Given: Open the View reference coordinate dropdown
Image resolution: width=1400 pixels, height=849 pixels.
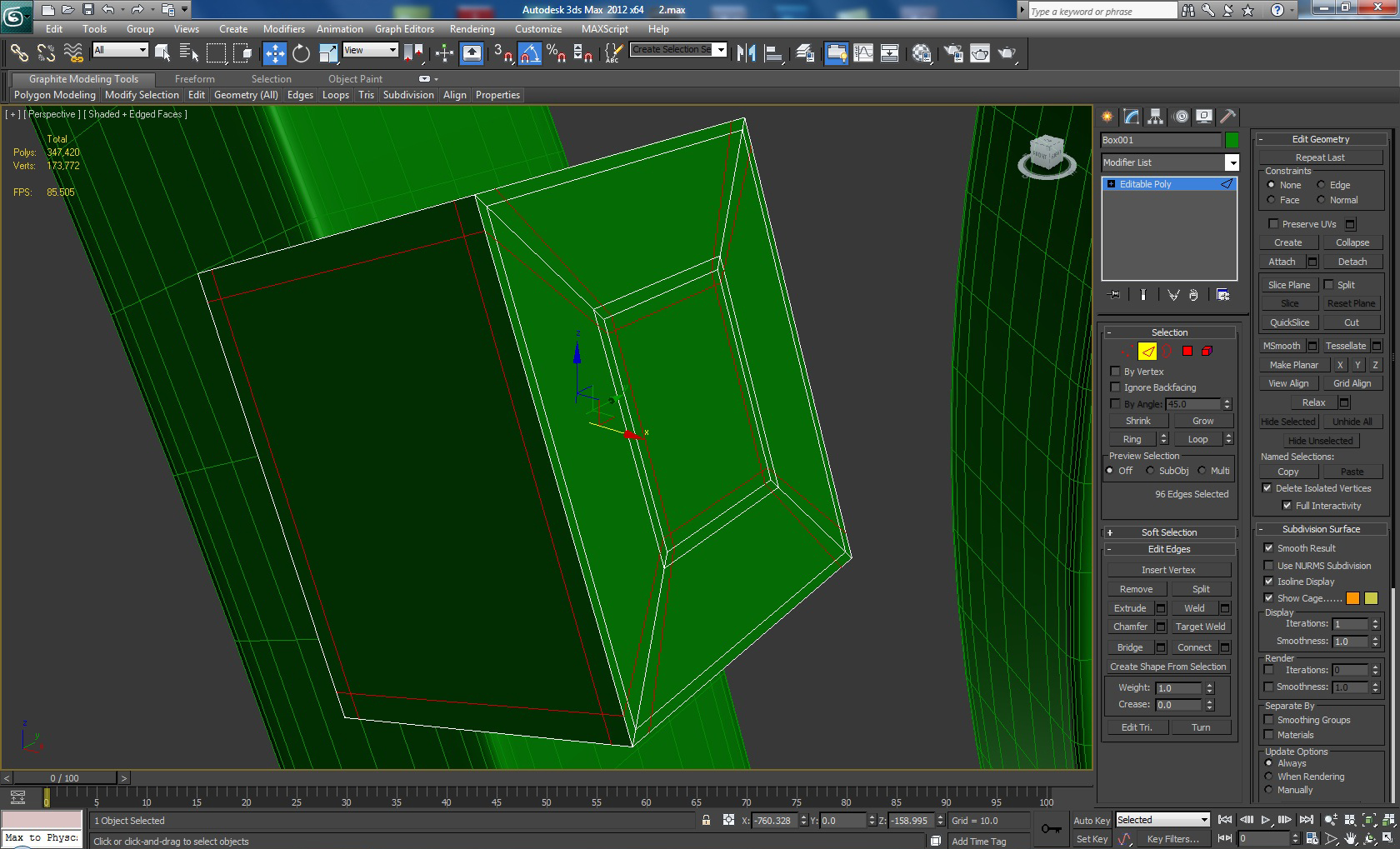Looking at the screenshot, I should point(392,50).
